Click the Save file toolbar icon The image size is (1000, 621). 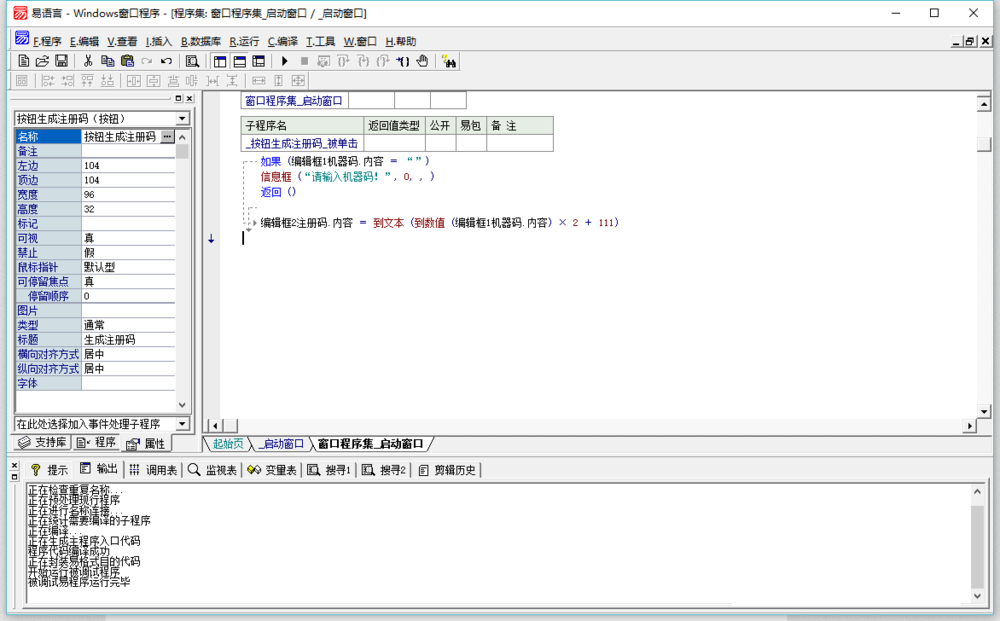coord(61,61)
